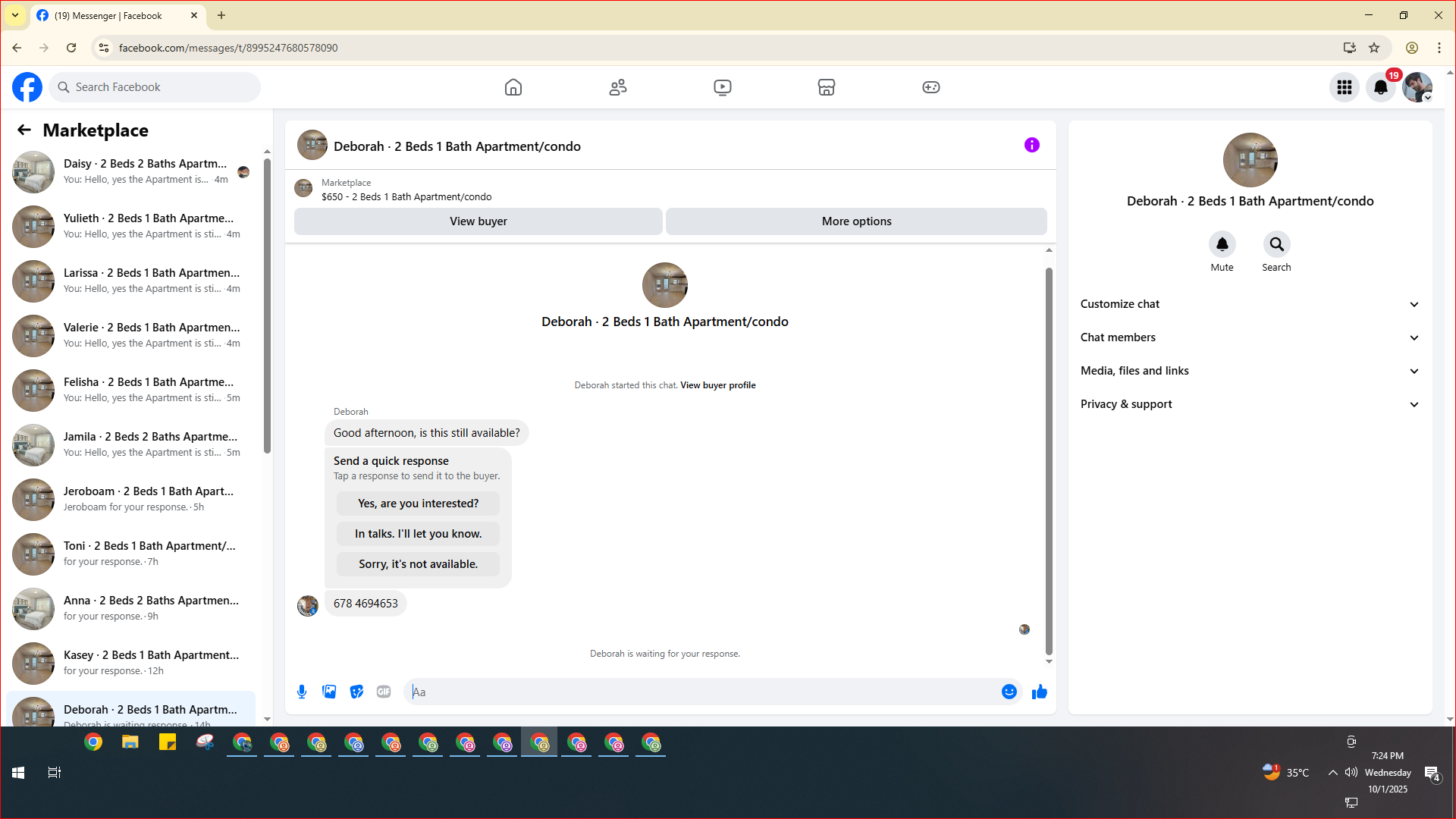Expand the Chat members section
Viewport: 1456px width, 819px height.
click(1250, 337)
